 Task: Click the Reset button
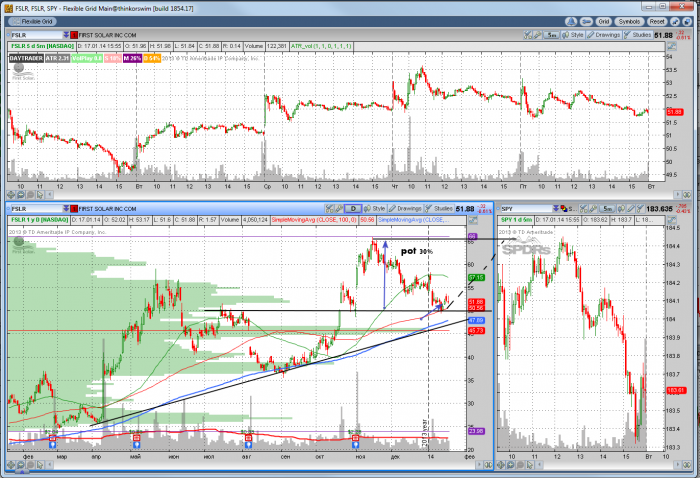click(657, 21)
